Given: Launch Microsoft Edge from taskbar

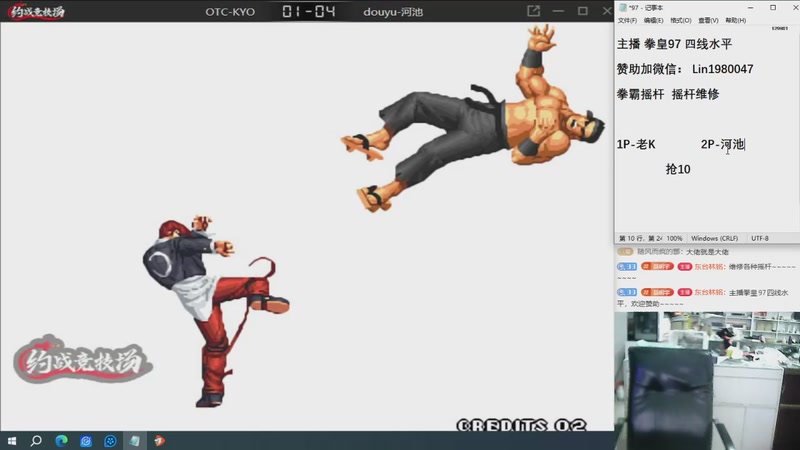Looking at the screenshot, I should click(x=61, y=440).
